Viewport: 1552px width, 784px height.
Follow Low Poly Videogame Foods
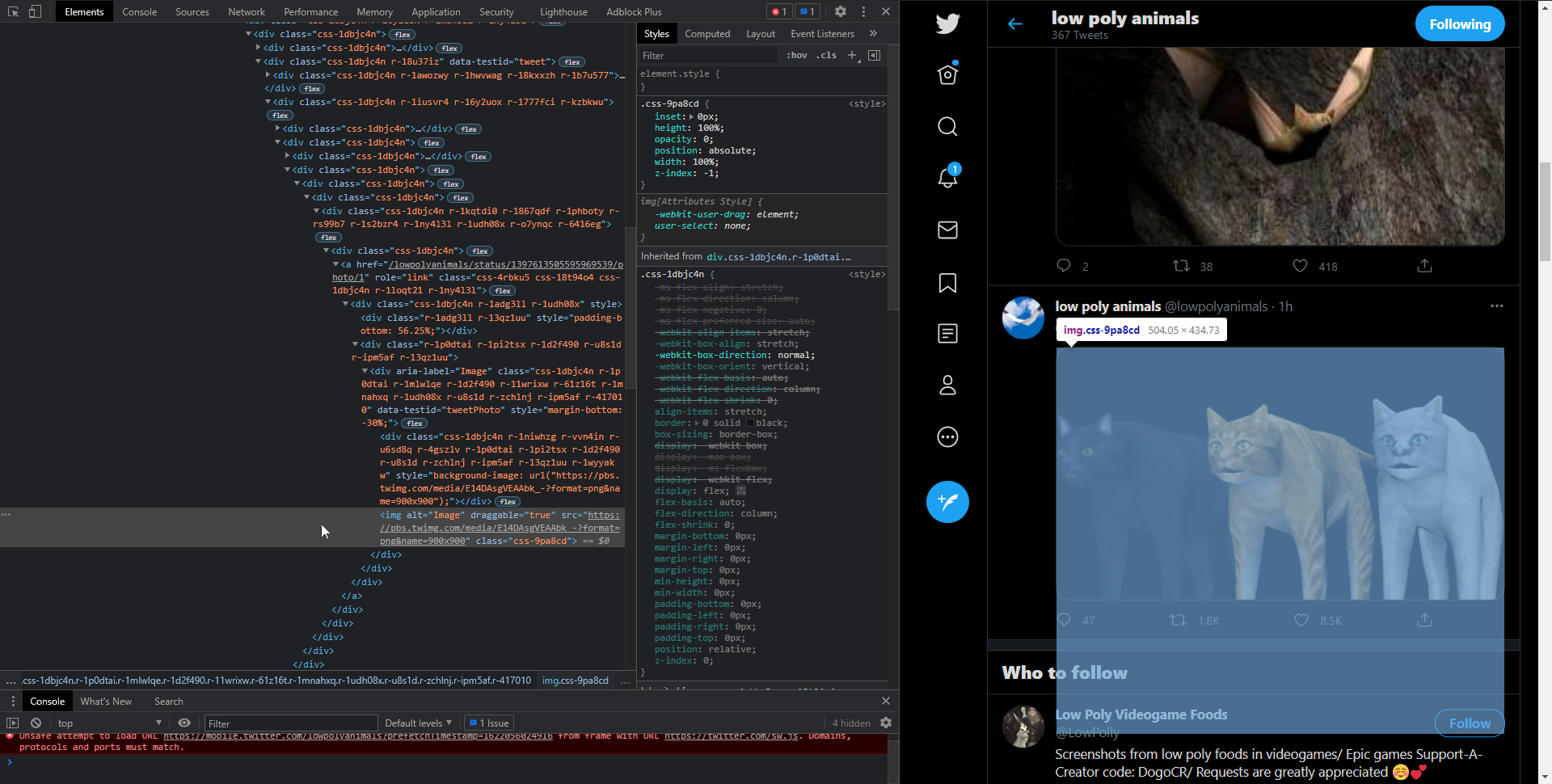point(1469,723)
